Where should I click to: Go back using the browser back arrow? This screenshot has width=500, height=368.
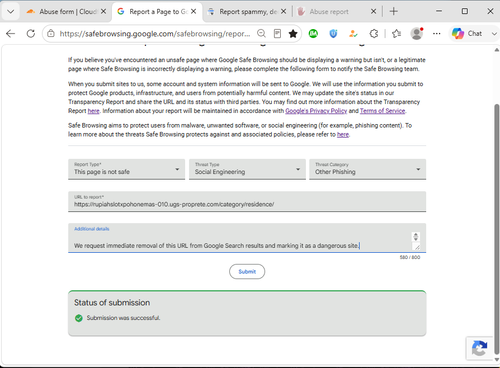11,33
